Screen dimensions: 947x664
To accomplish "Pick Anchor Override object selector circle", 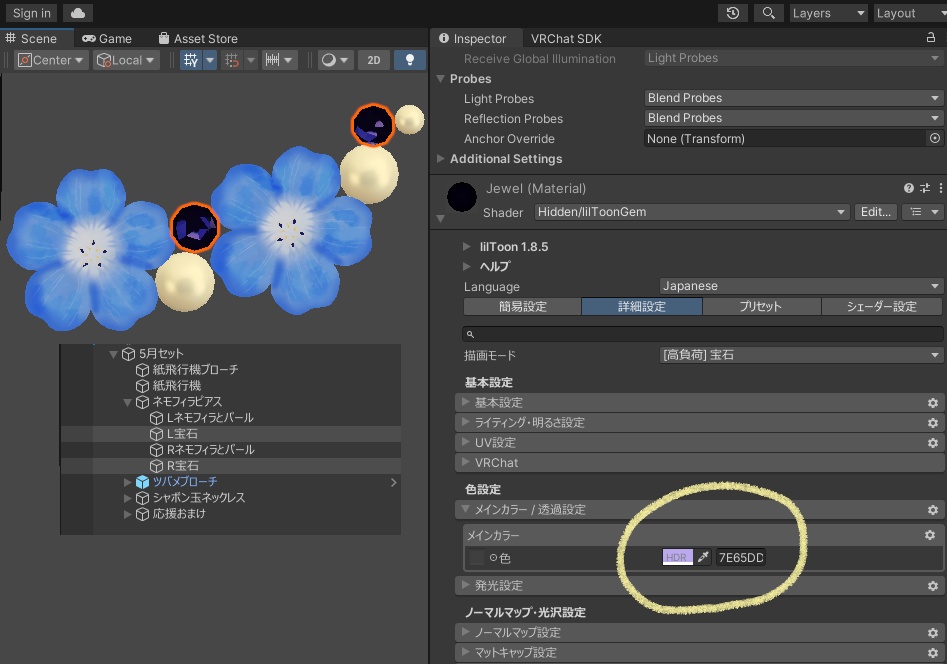I will tap(934, 138).
